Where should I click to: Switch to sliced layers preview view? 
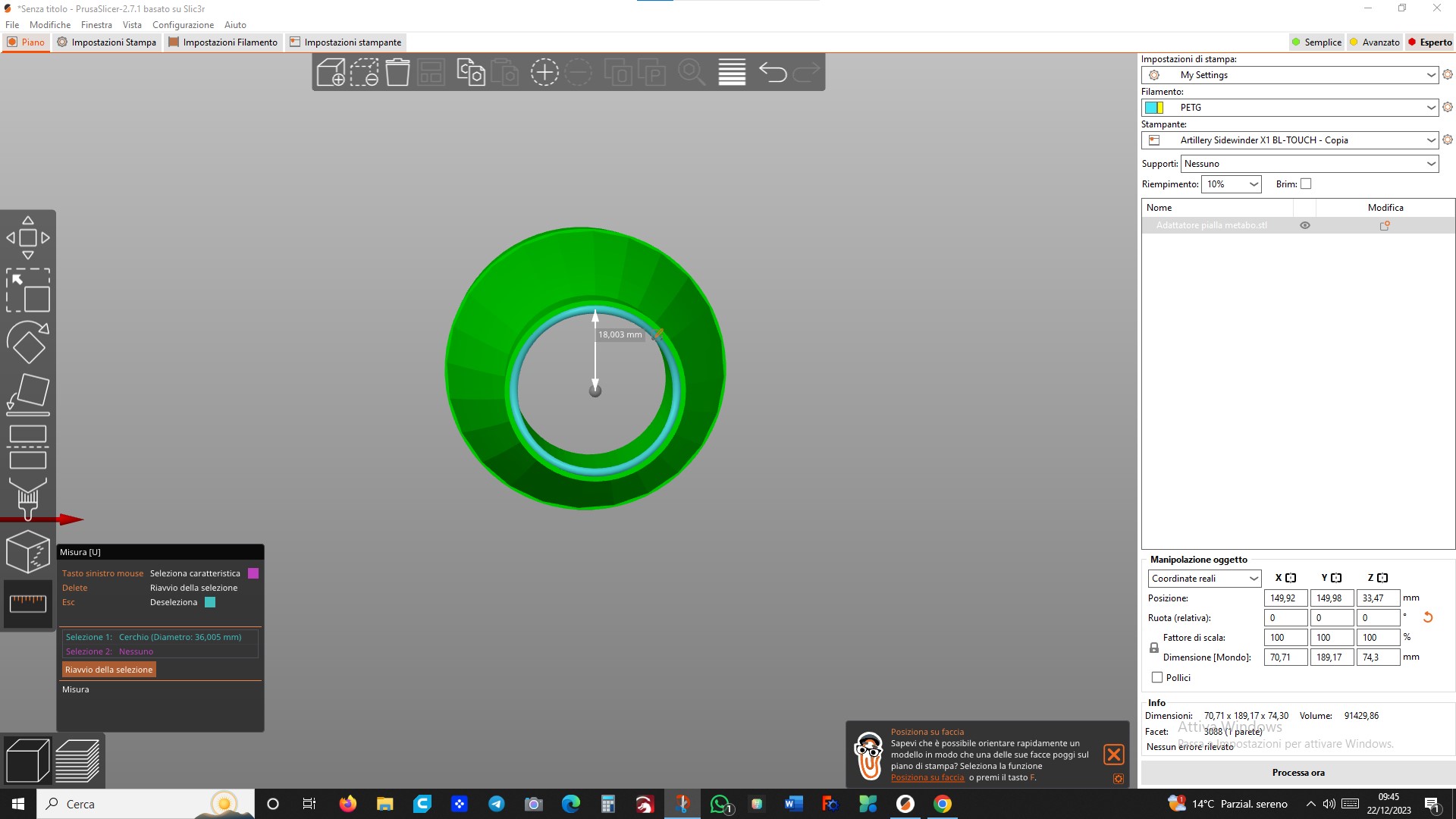tap(77, 760)
